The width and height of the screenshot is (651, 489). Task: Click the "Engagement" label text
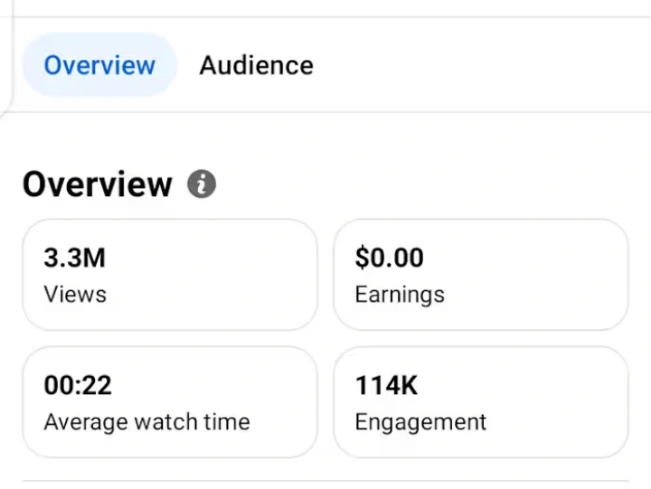coord(420,422)
